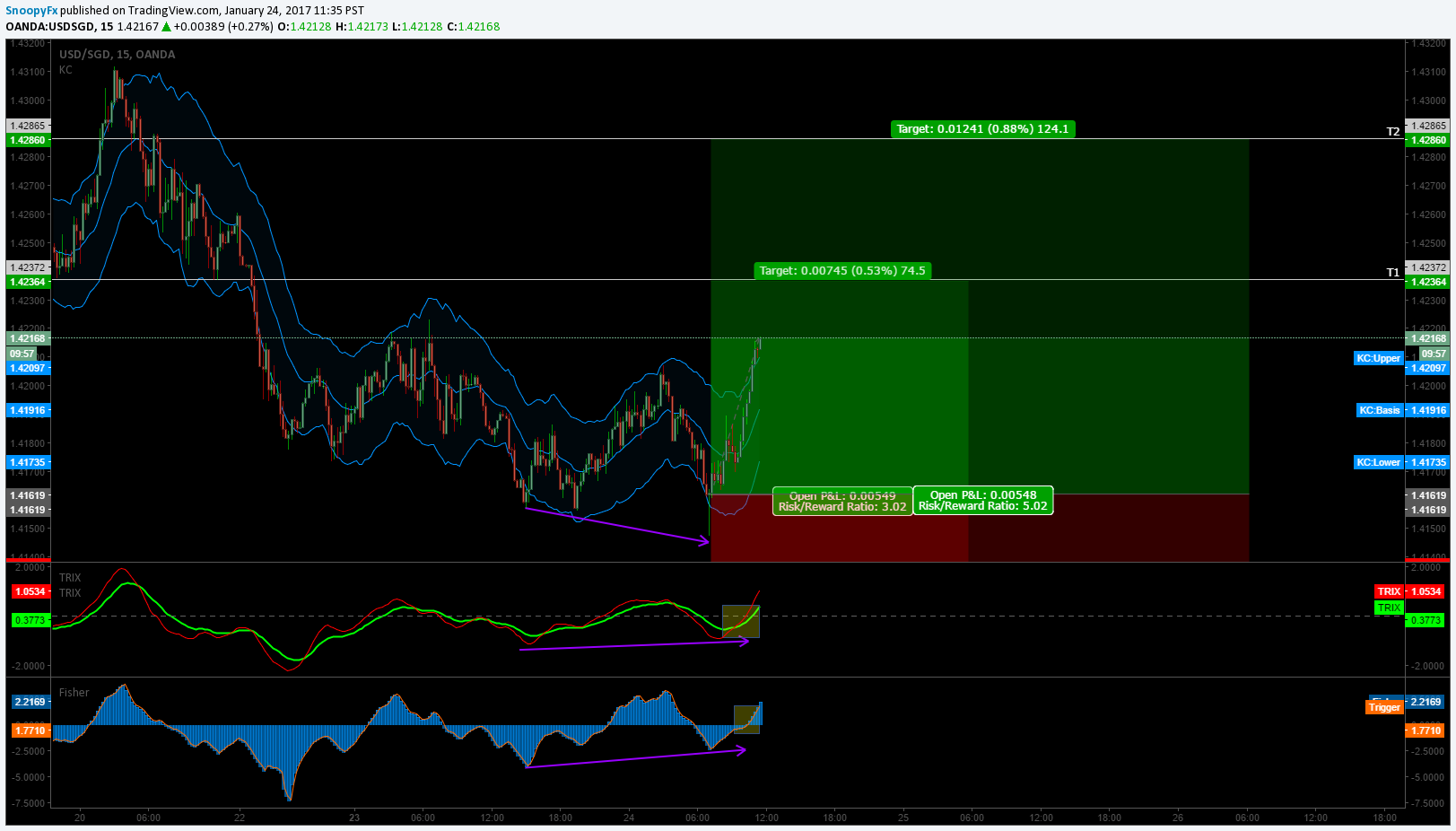1456x831 pixels.
Task: Click date 20 on the time axis
Action: [80, 818]
